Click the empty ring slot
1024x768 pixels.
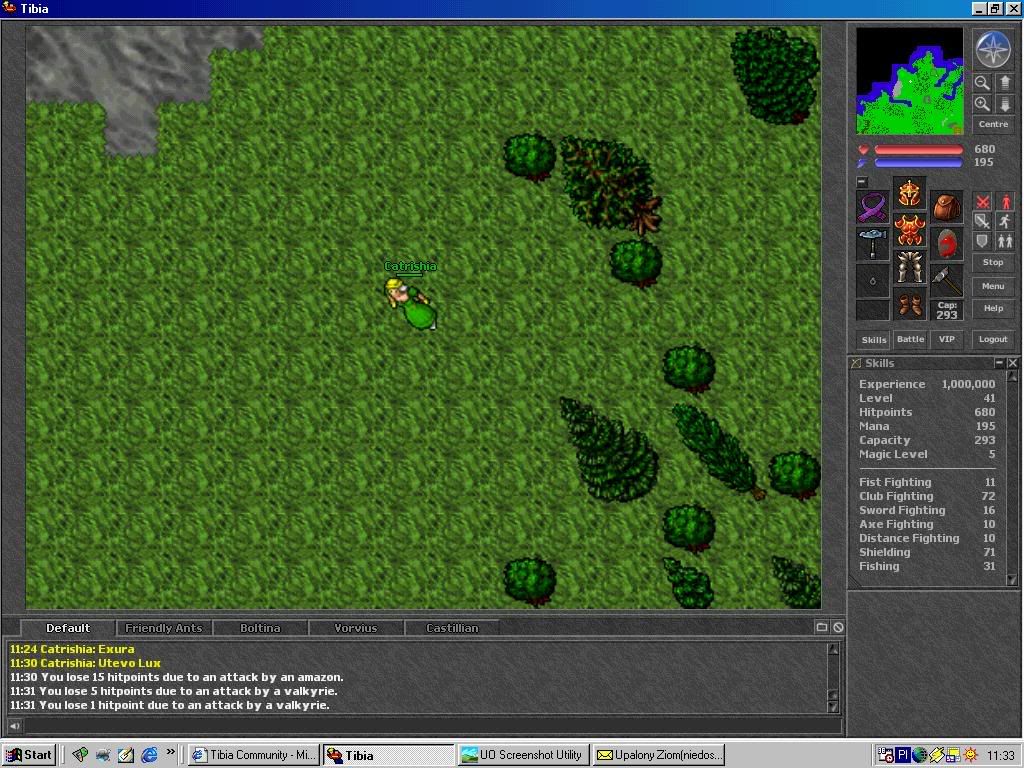[872, 280]
